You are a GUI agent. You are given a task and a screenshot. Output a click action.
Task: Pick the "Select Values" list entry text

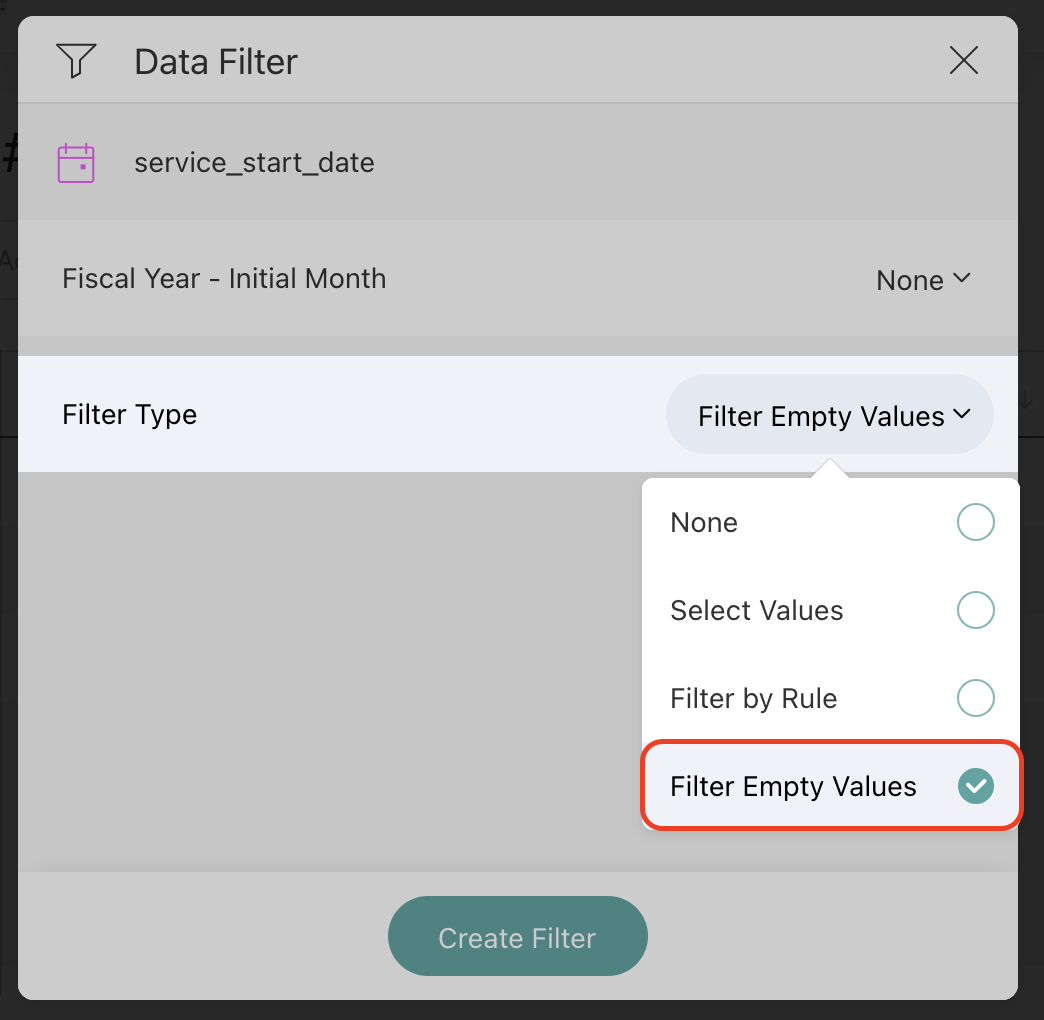[x=757, y=611]
